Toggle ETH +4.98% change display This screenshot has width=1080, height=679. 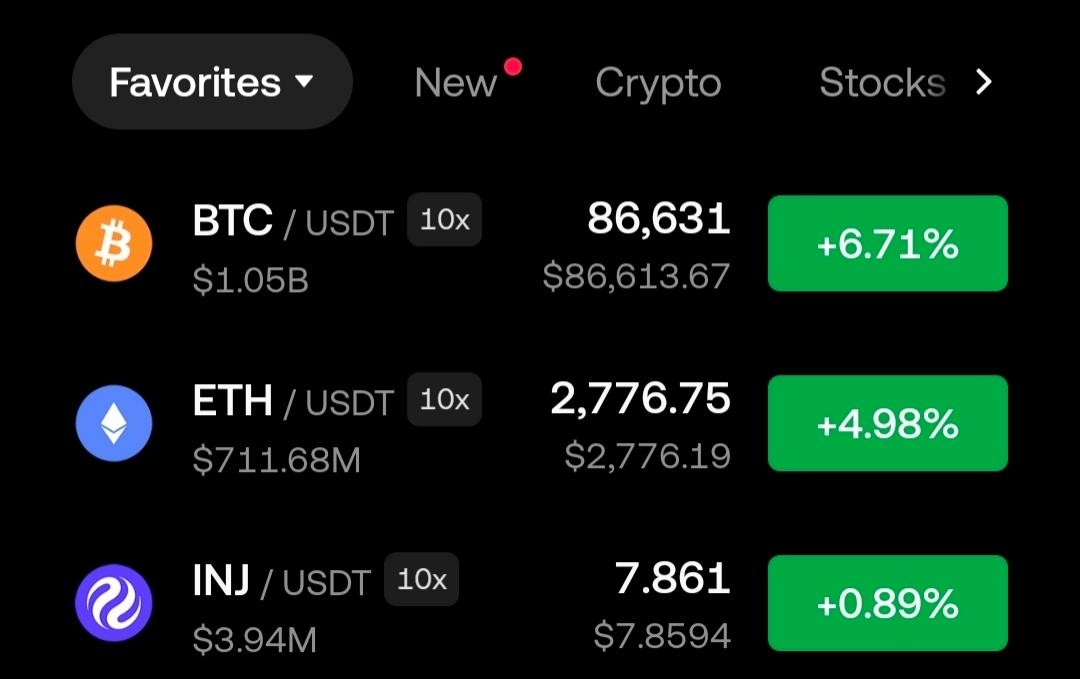[888, 423]
